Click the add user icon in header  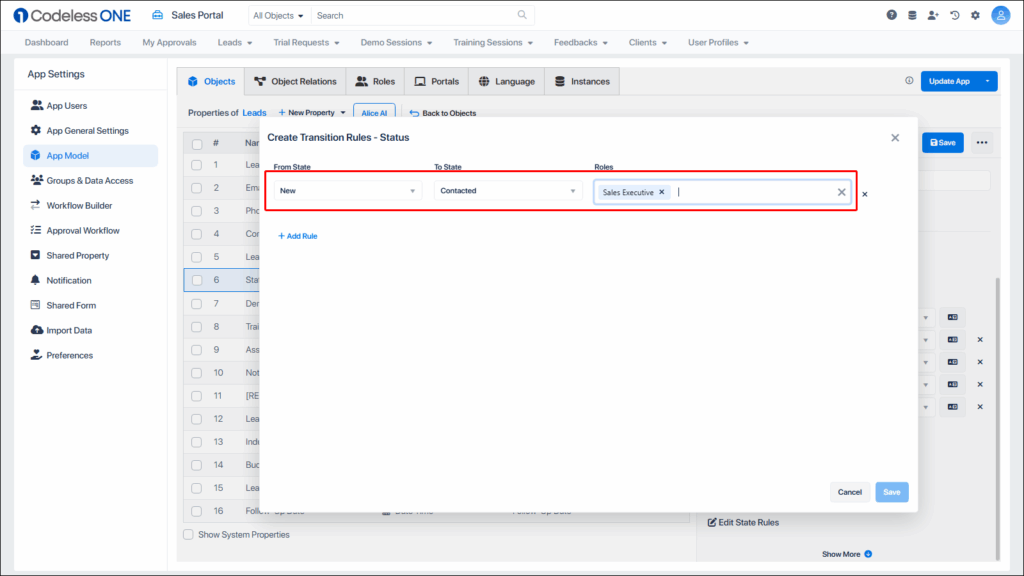933,15
